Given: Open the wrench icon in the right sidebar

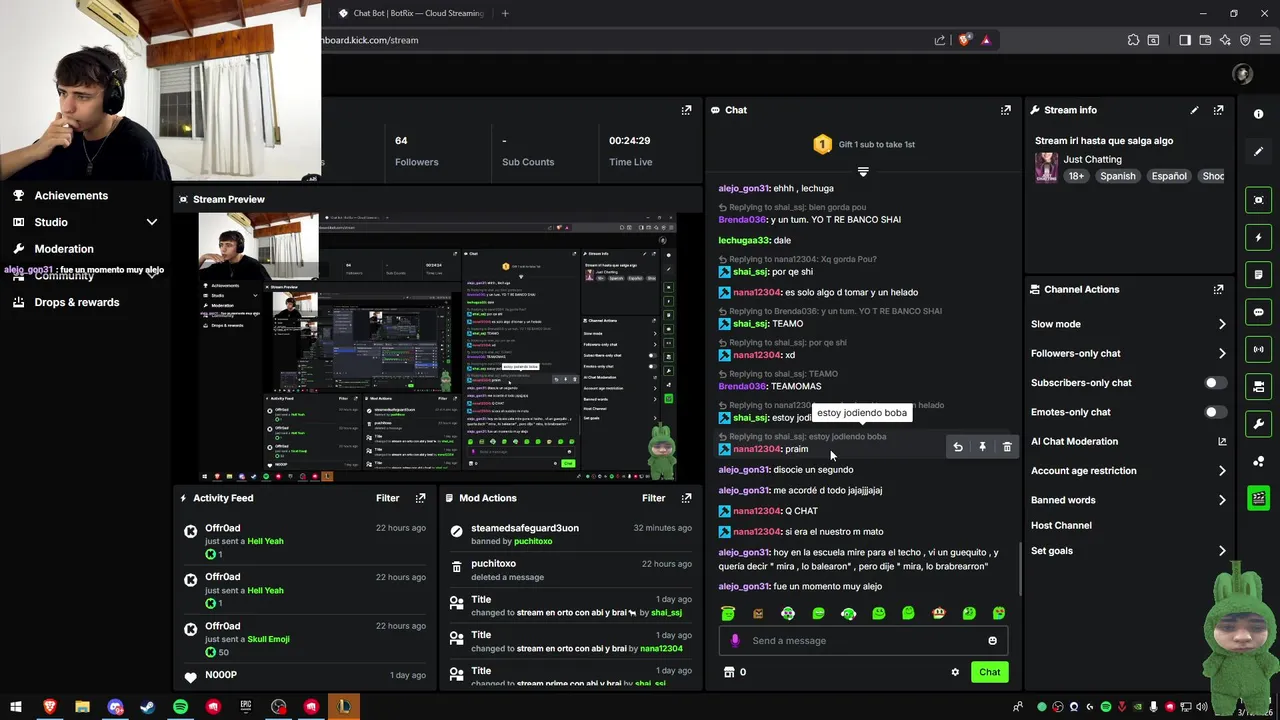Looking at the screenshot, I should 1259,424.
